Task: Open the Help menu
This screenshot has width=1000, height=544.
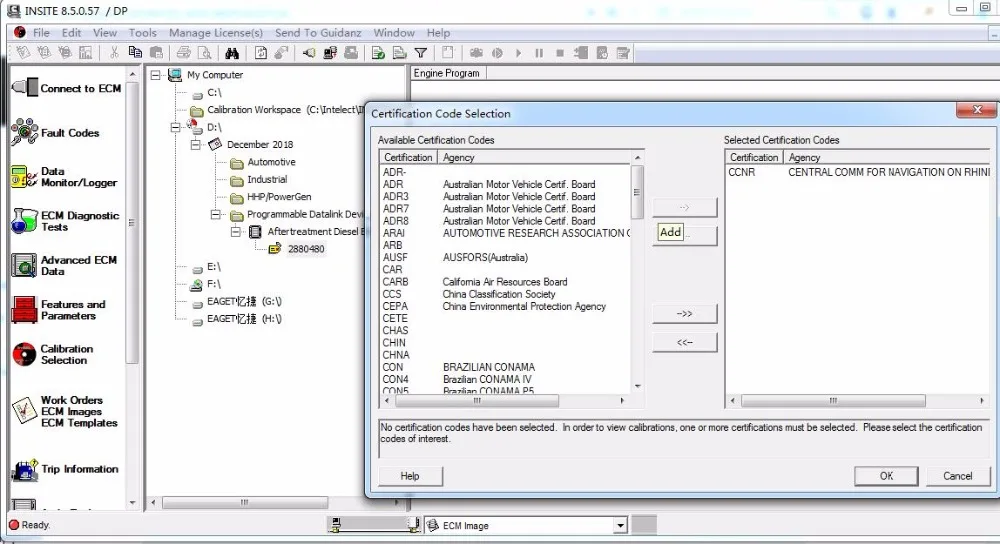Action: tap(438, 33)
